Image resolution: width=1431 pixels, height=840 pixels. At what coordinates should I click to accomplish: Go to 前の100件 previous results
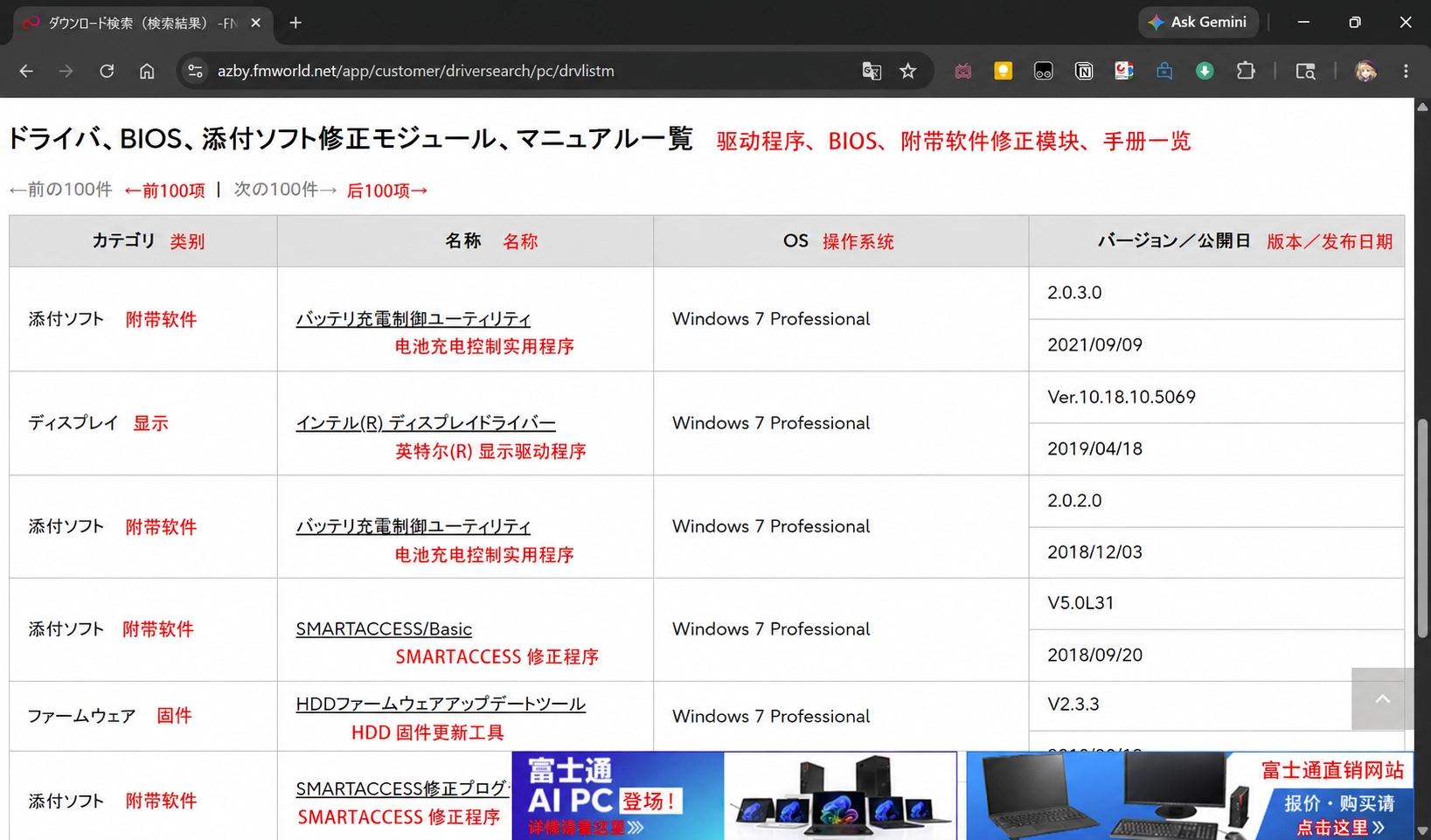[60, 190]
